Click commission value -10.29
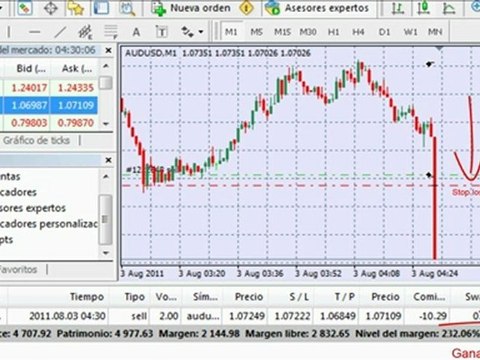 pos(433,316)
